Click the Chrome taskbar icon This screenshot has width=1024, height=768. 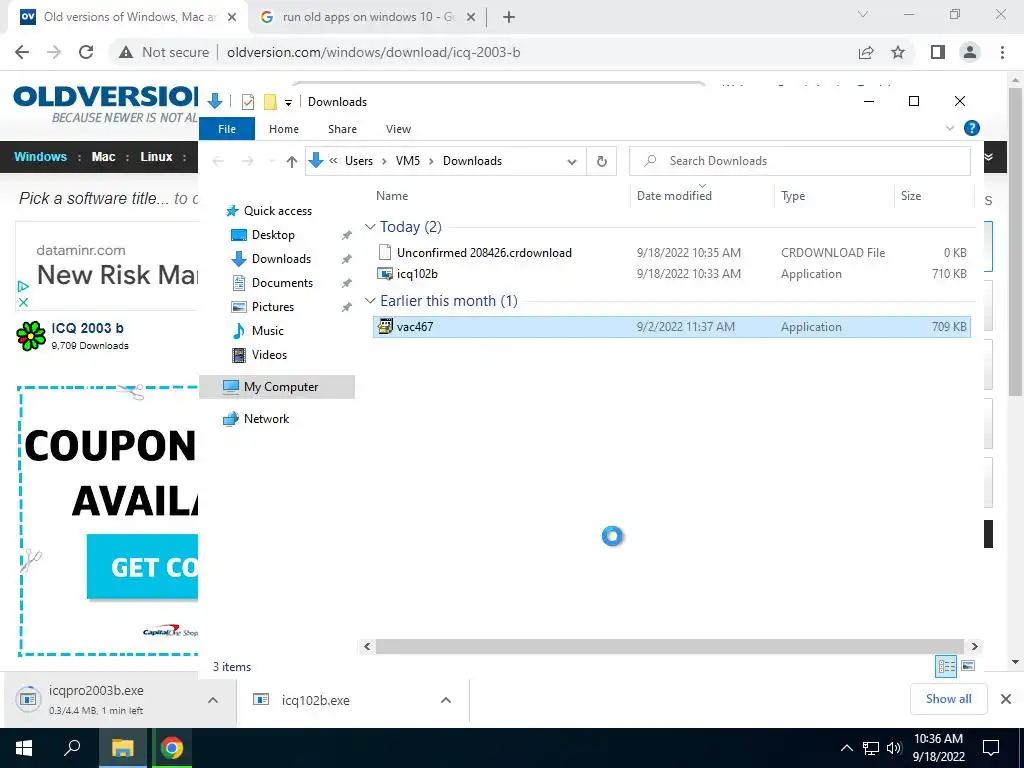(172, 748)
